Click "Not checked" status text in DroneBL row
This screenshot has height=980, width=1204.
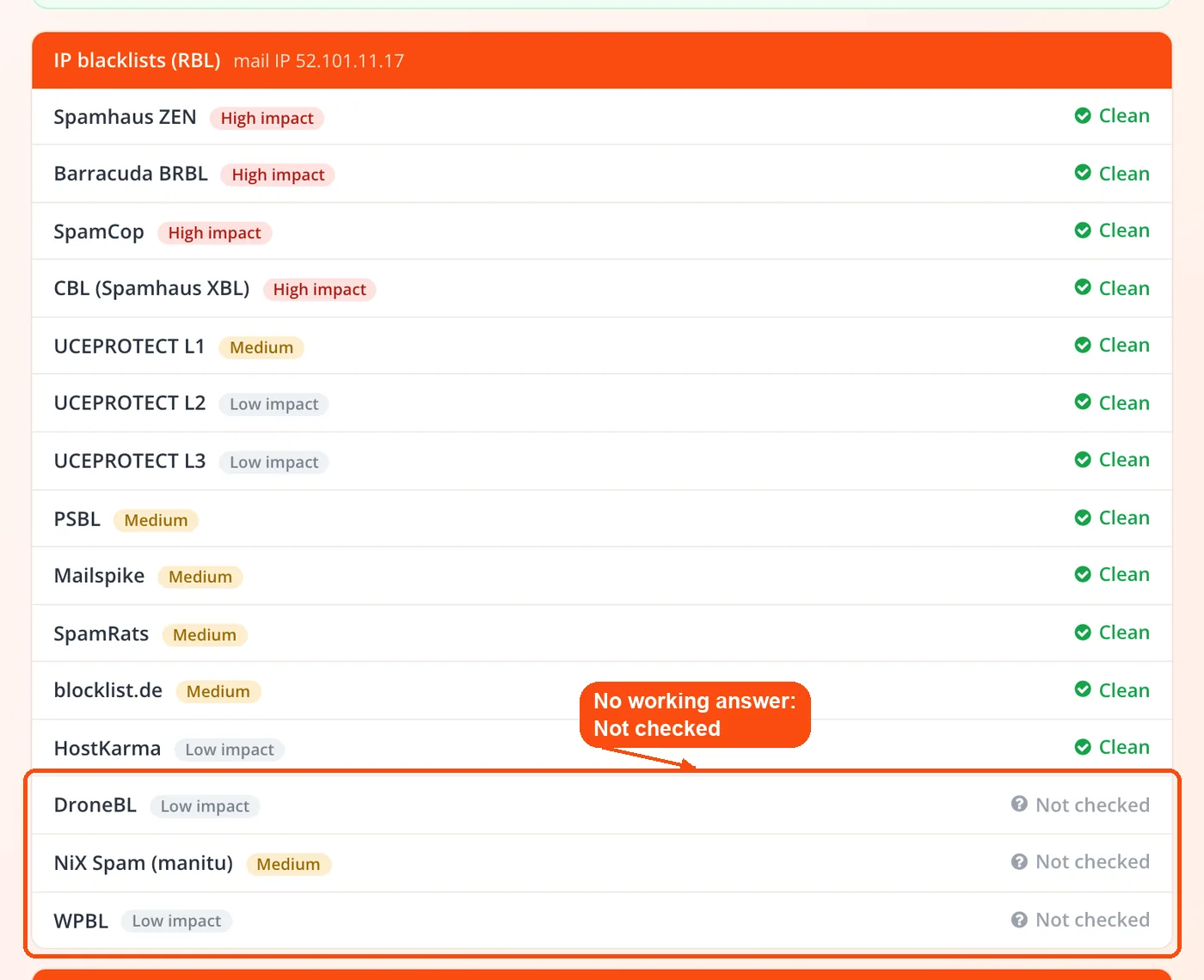(1092, 805)
